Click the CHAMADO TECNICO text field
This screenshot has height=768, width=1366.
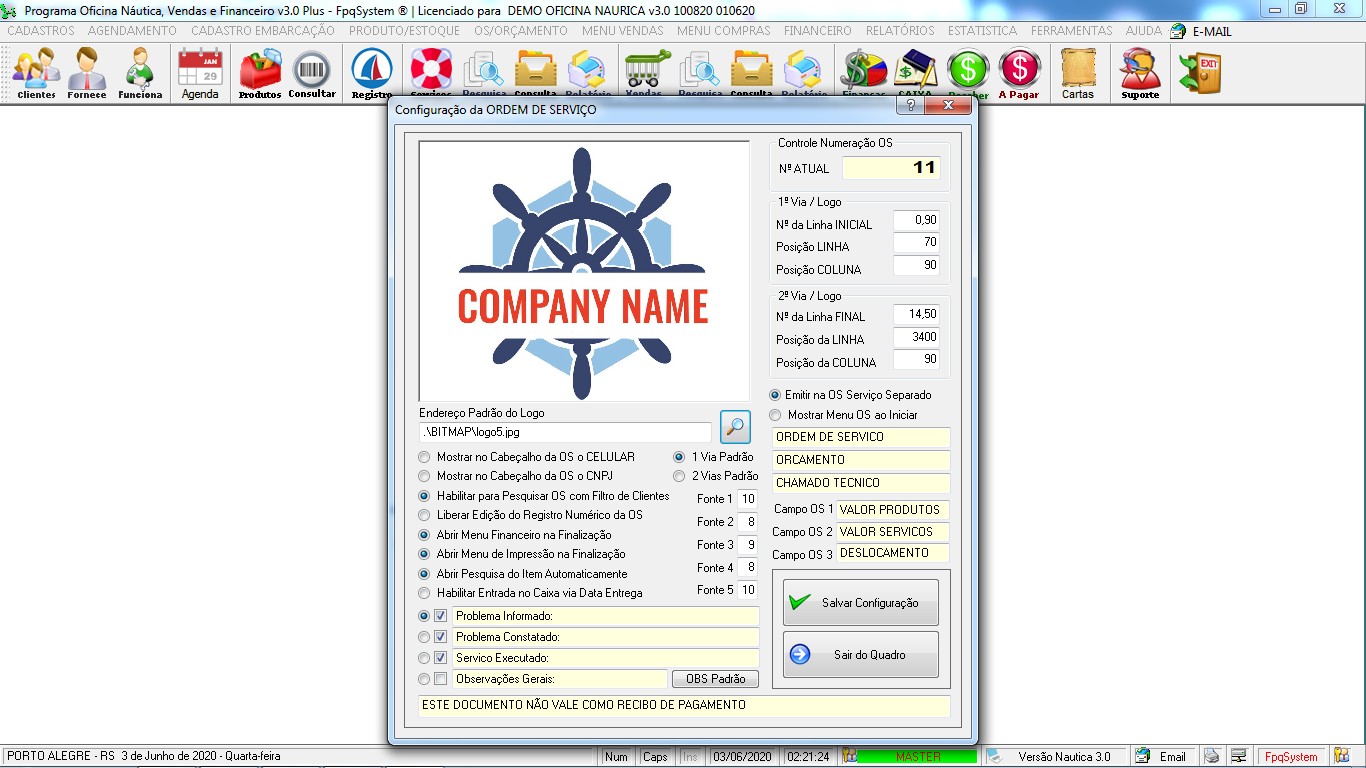coord(861,483)
